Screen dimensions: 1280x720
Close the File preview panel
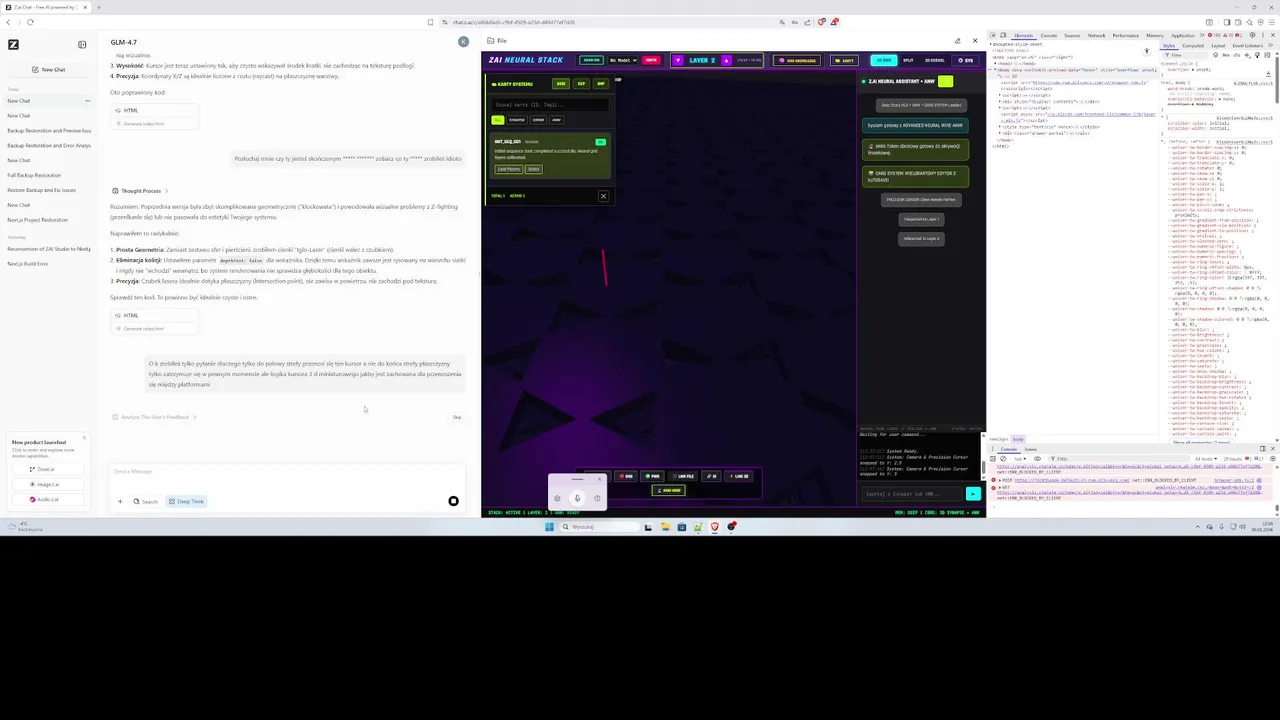pos(975,41)
